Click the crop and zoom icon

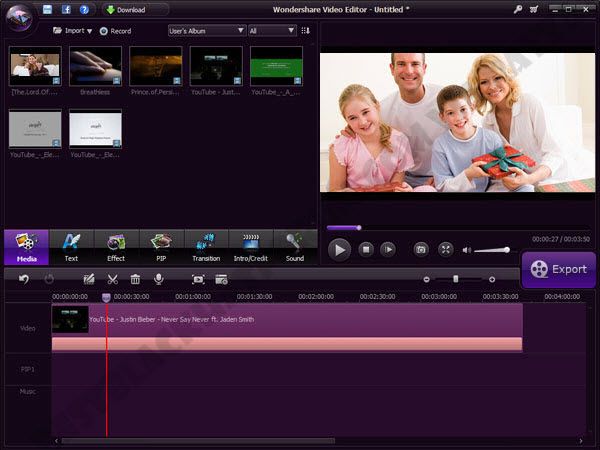coord(198,279)
